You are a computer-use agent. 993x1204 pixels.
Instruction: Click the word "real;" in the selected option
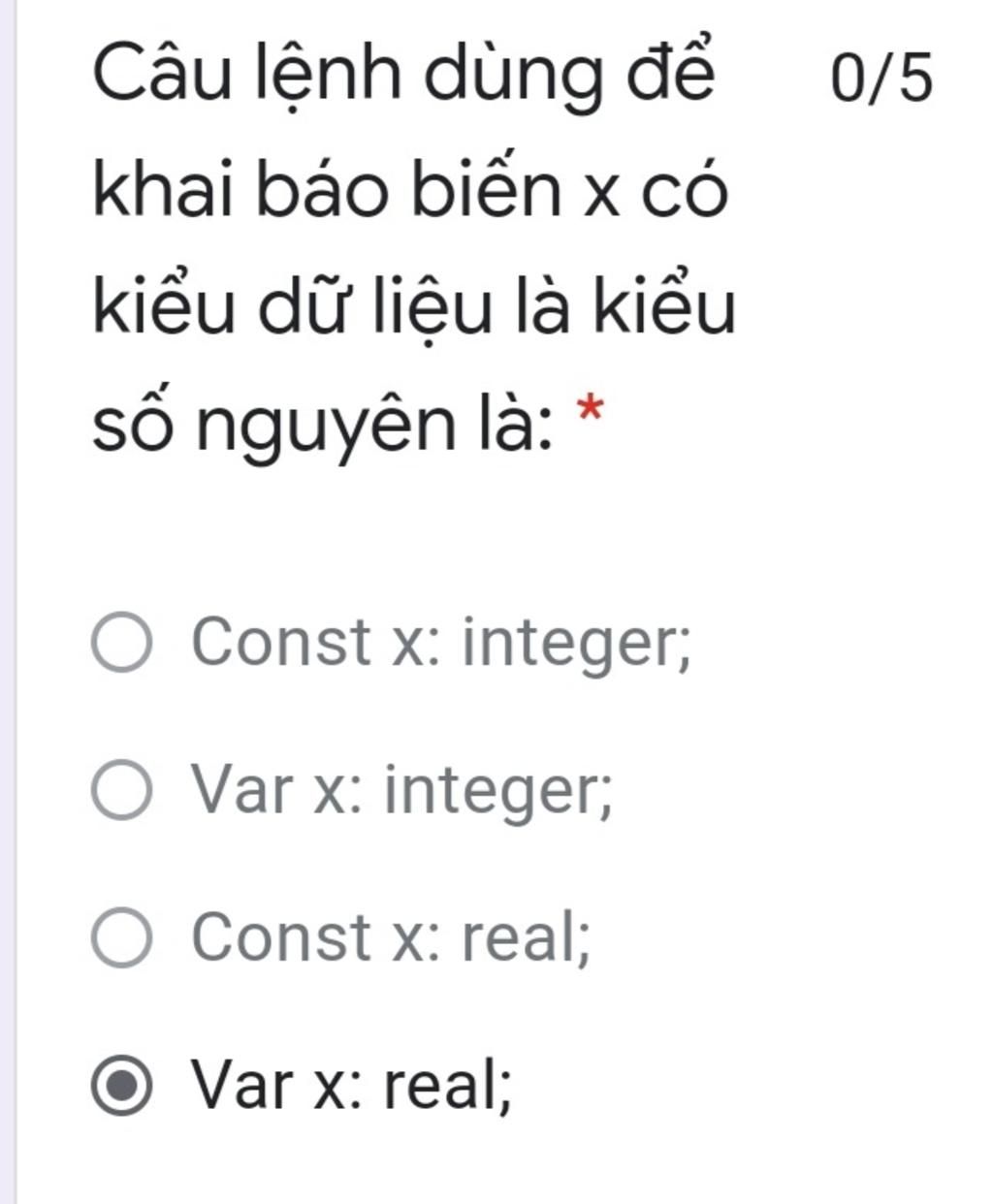[x=448, y=1087]
